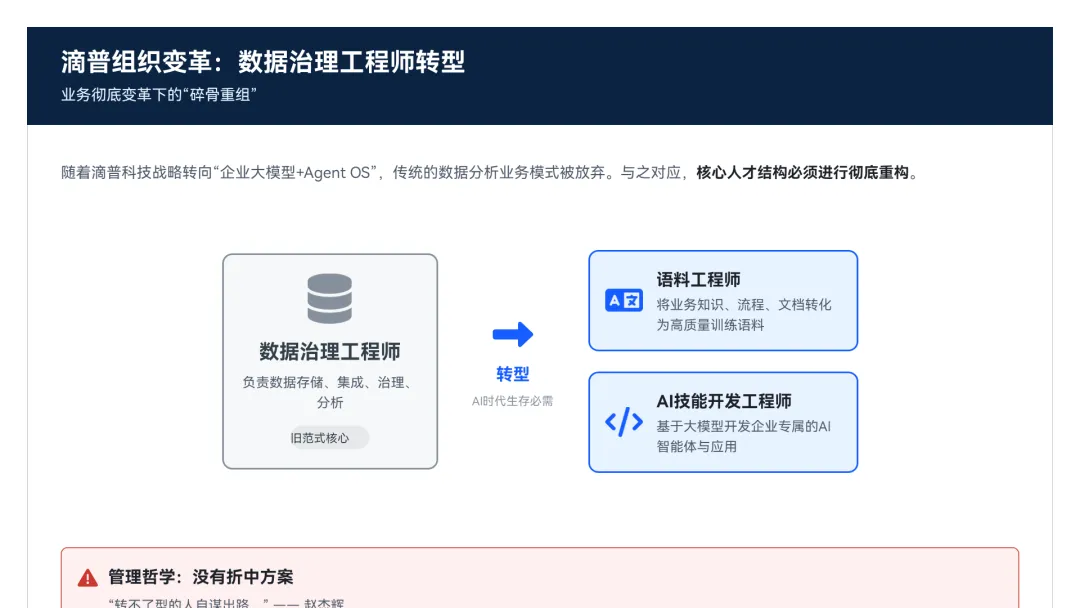
Task: Click the text 将业务知识、流程、文档转化为高质量训练语料
Action: click(x=744, y=315)
